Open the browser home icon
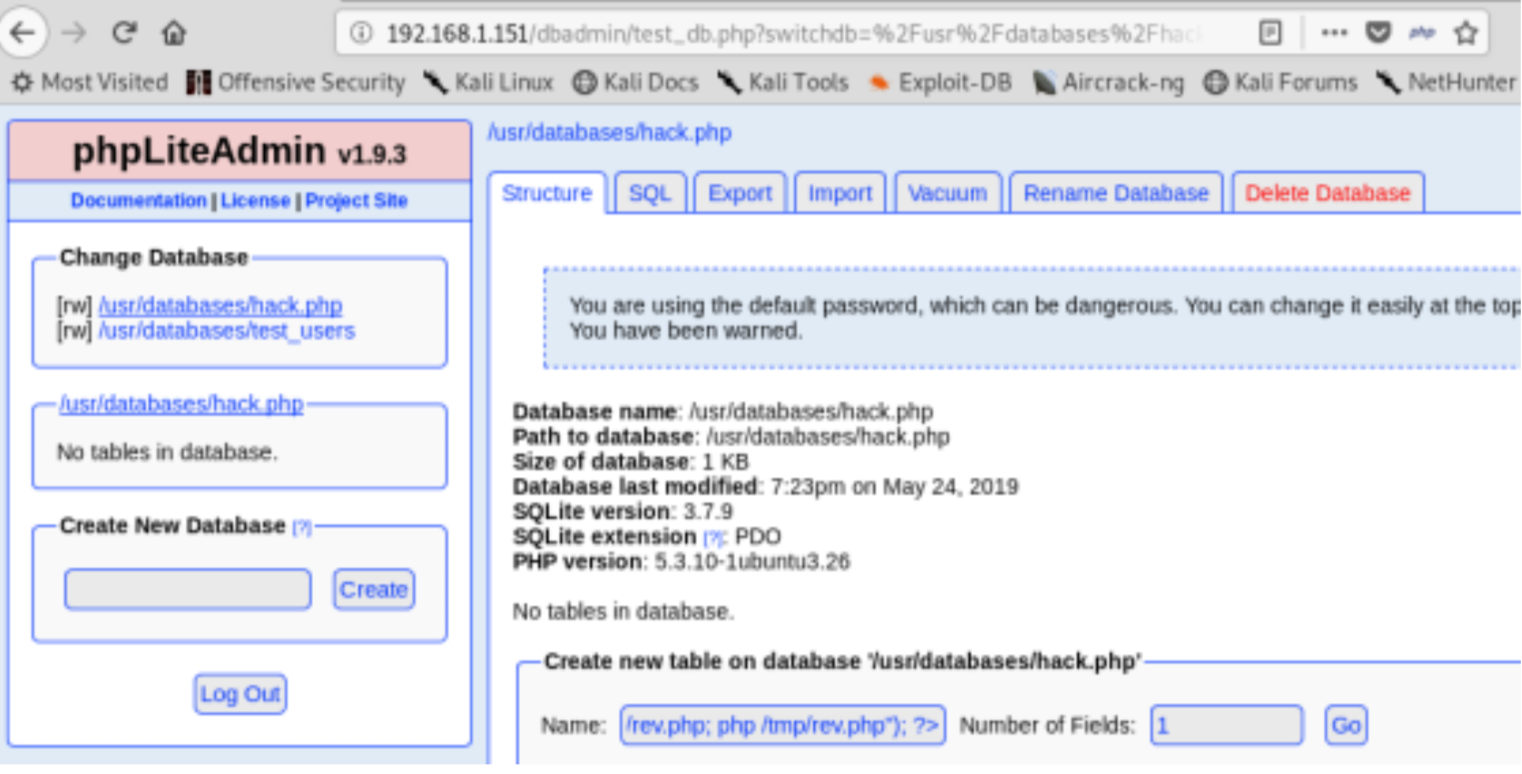This screenshot has height=774, width=1522. (x=174, y=34)
